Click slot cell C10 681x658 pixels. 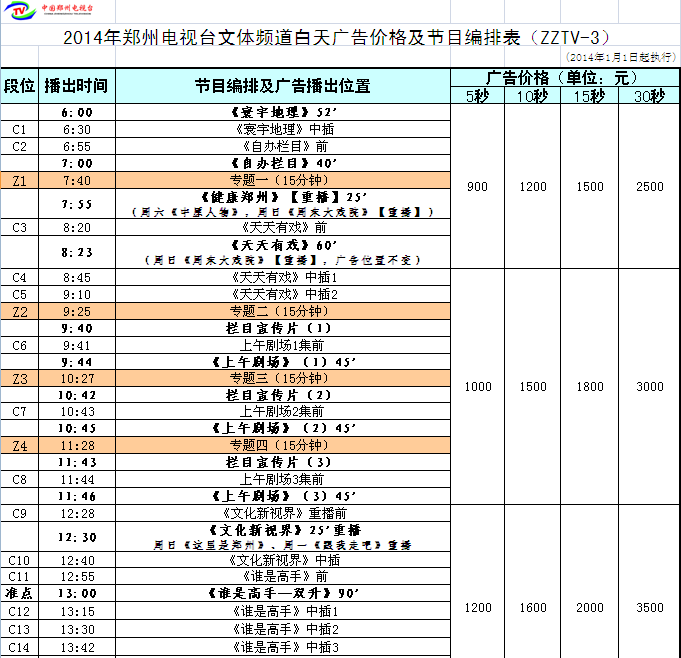[x=20, y=560]
